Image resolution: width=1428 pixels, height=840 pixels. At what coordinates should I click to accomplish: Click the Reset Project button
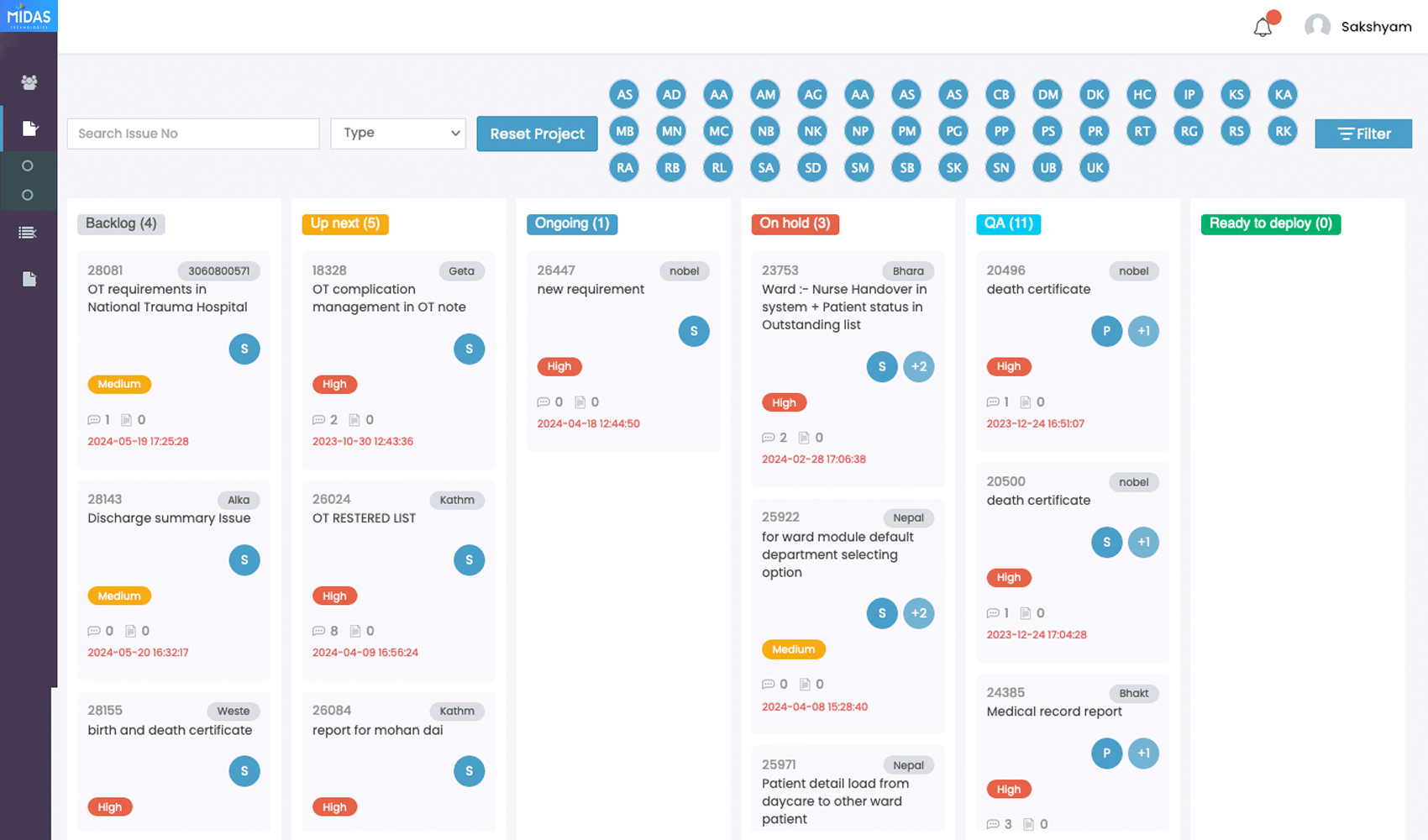tap(537, 134)
